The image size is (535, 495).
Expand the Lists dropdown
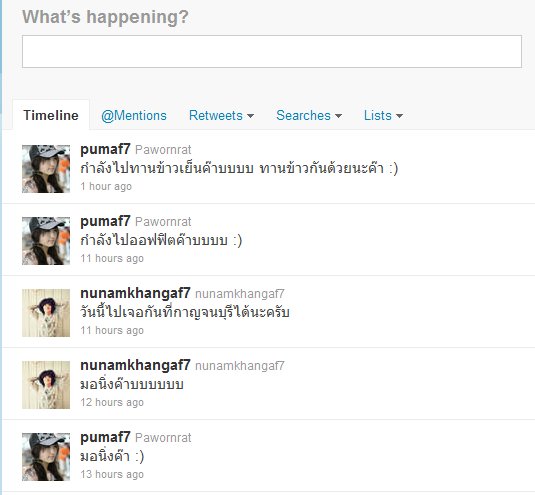pos(383,115)
